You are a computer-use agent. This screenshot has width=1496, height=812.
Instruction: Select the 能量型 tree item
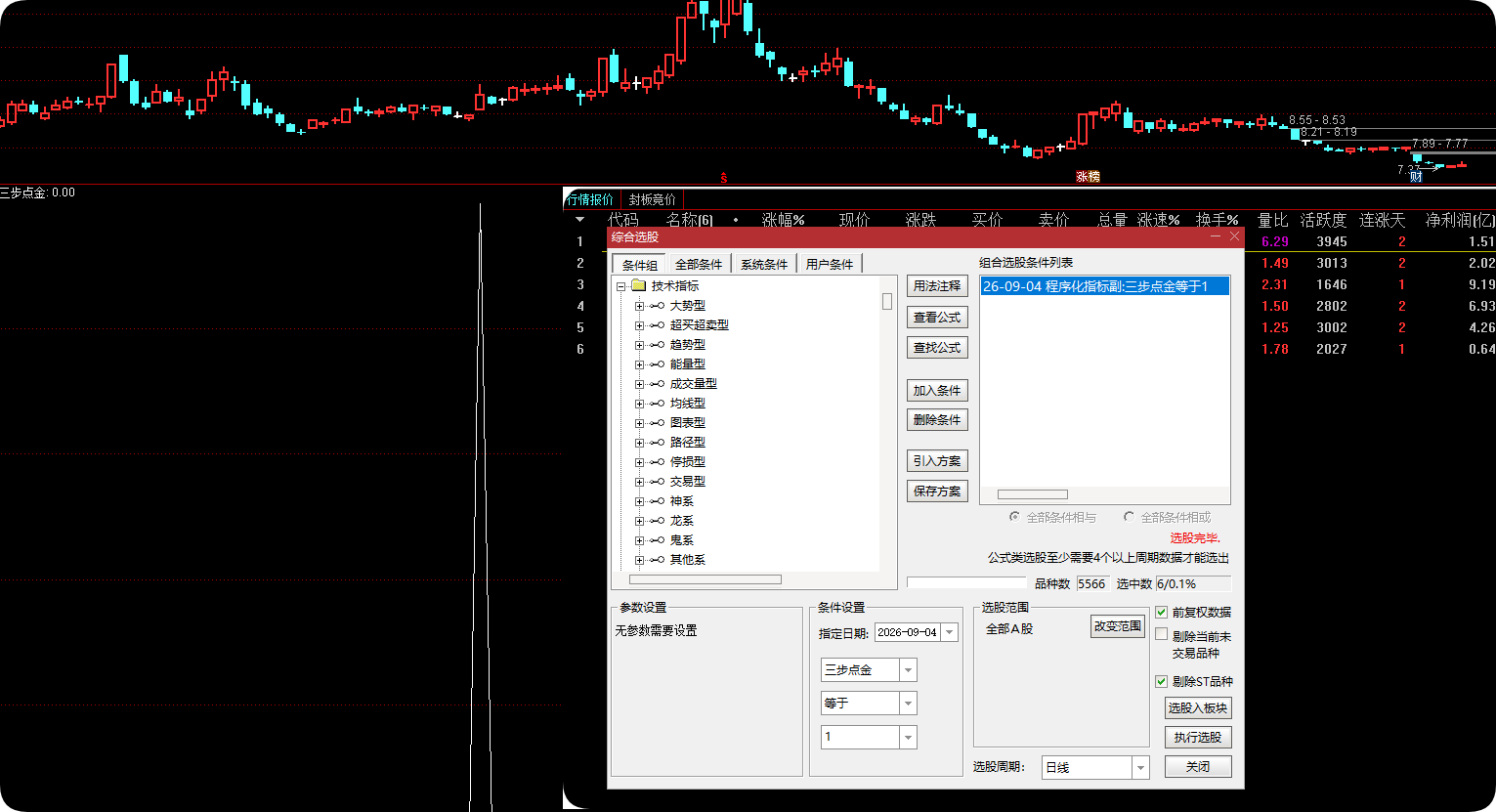point(688,364)
